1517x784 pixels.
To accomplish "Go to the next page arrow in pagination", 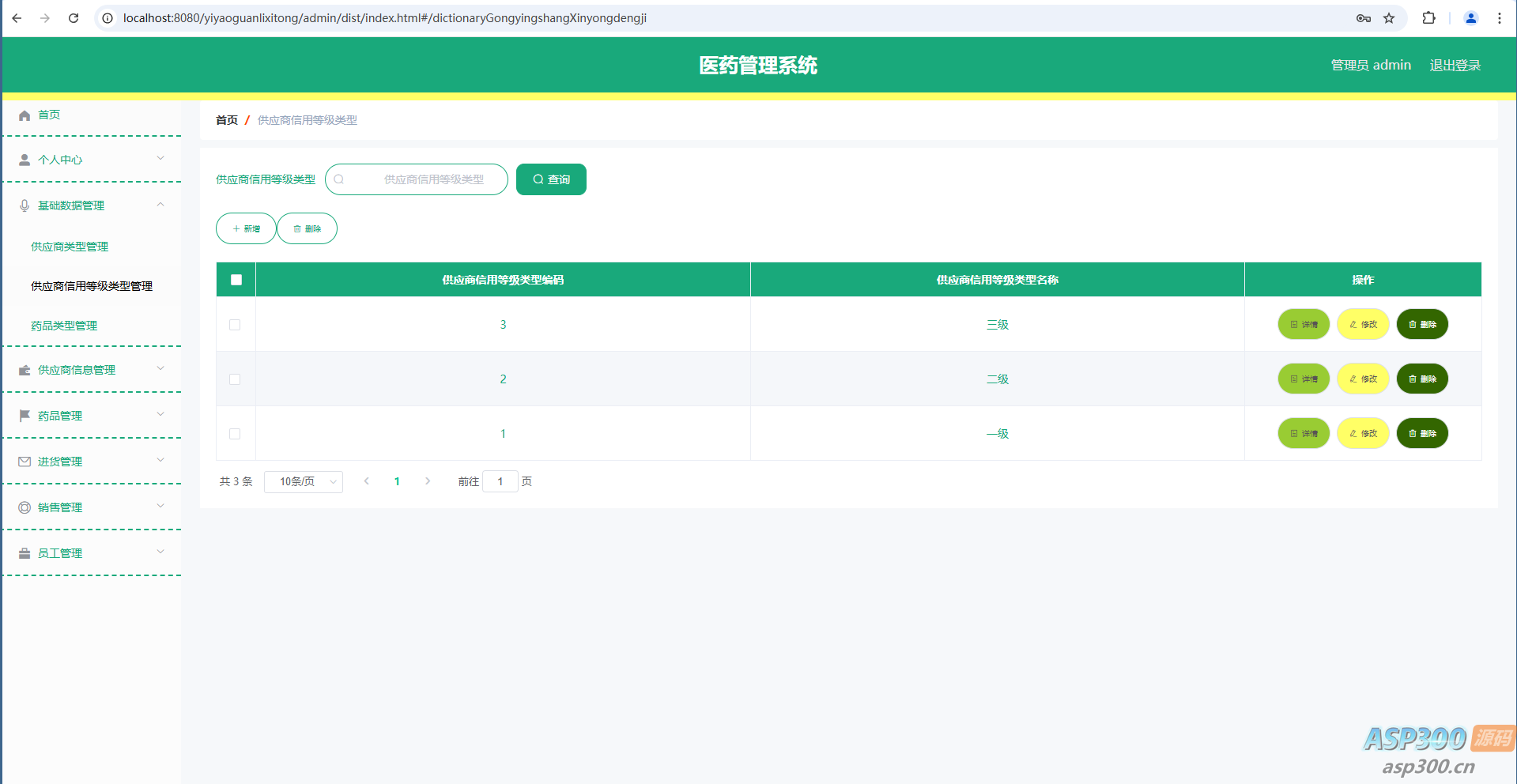I will [x=428, y=481].
